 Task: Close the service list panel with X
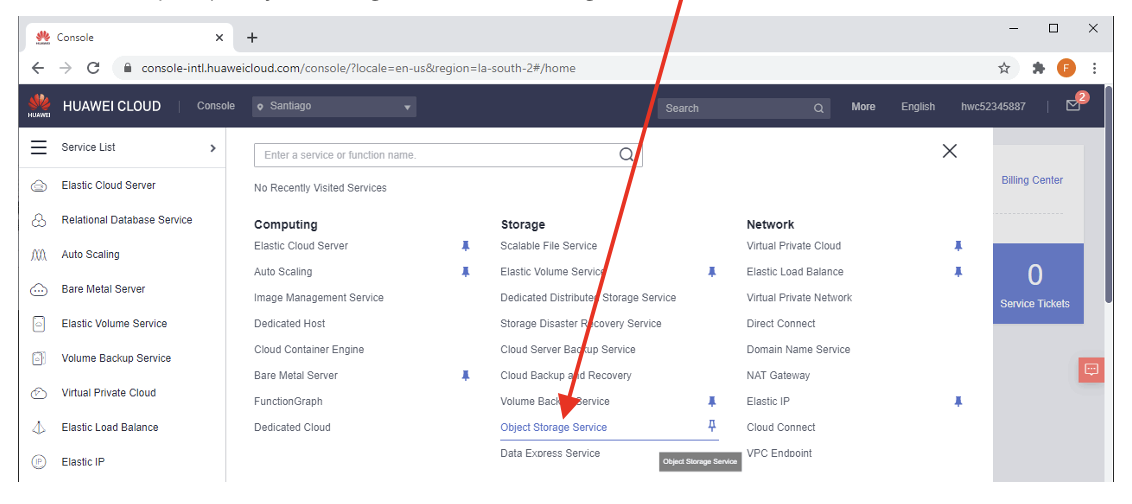pos(950,151)
